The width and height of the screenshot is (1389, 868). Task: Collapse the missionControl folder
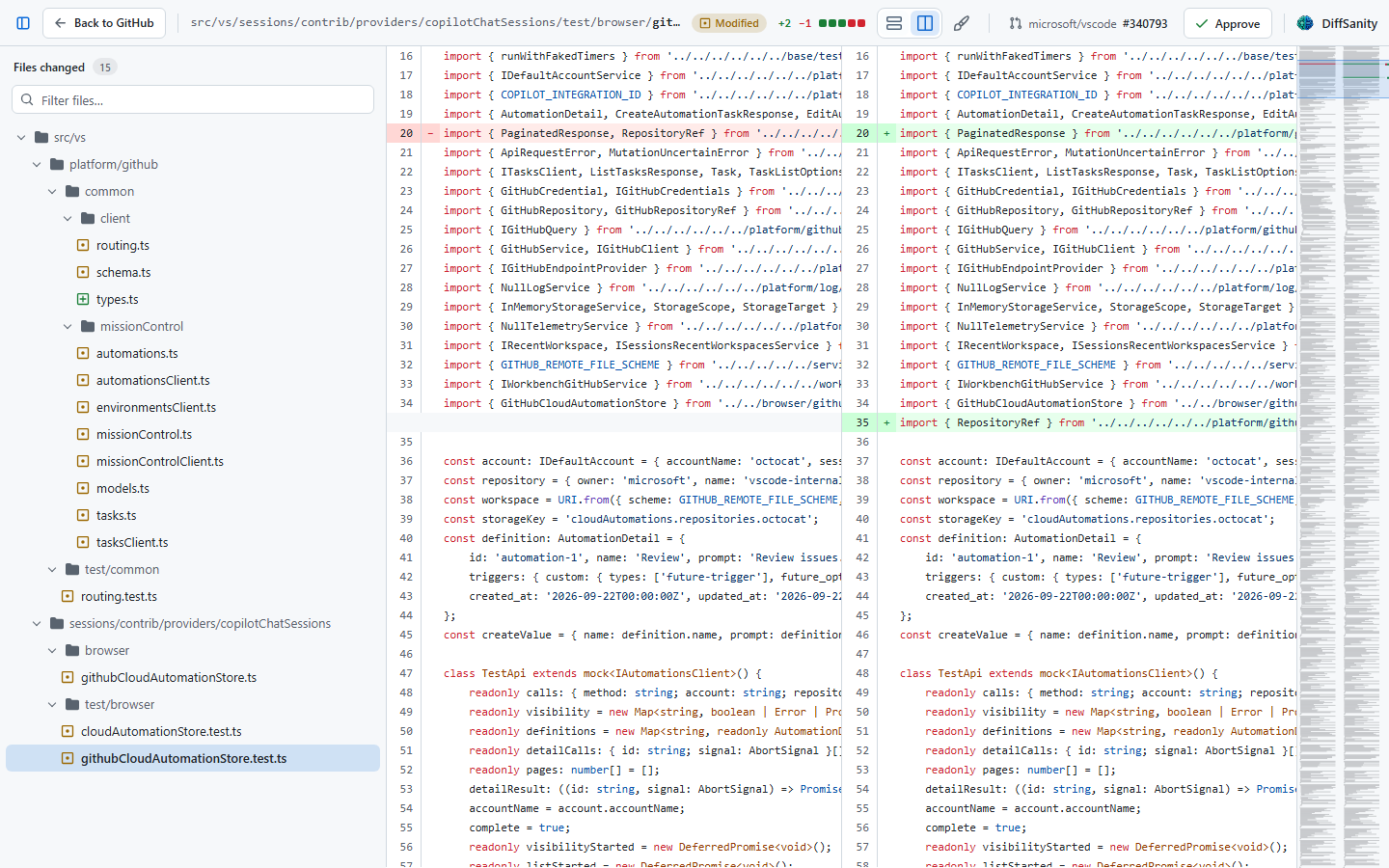tap(68, 326)
